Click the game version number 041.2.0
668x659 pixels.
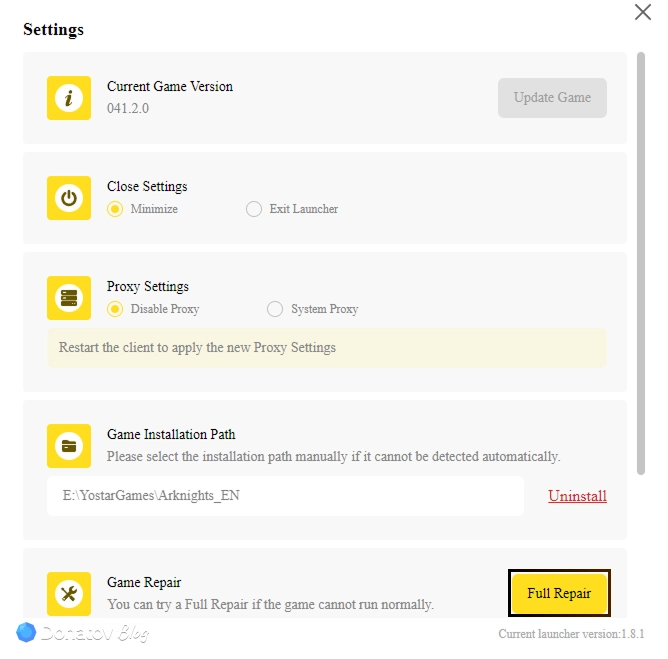point(128,108)
